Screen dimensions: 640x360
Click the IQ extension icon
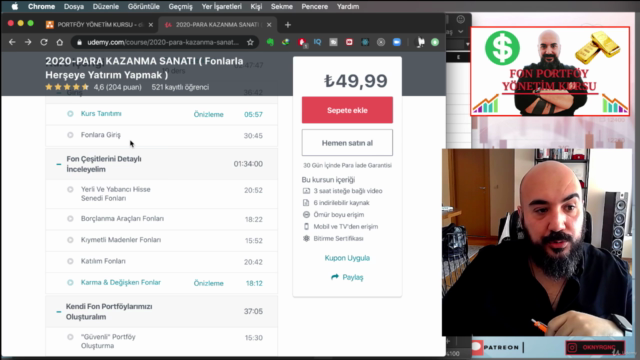(x=318, y=42)
